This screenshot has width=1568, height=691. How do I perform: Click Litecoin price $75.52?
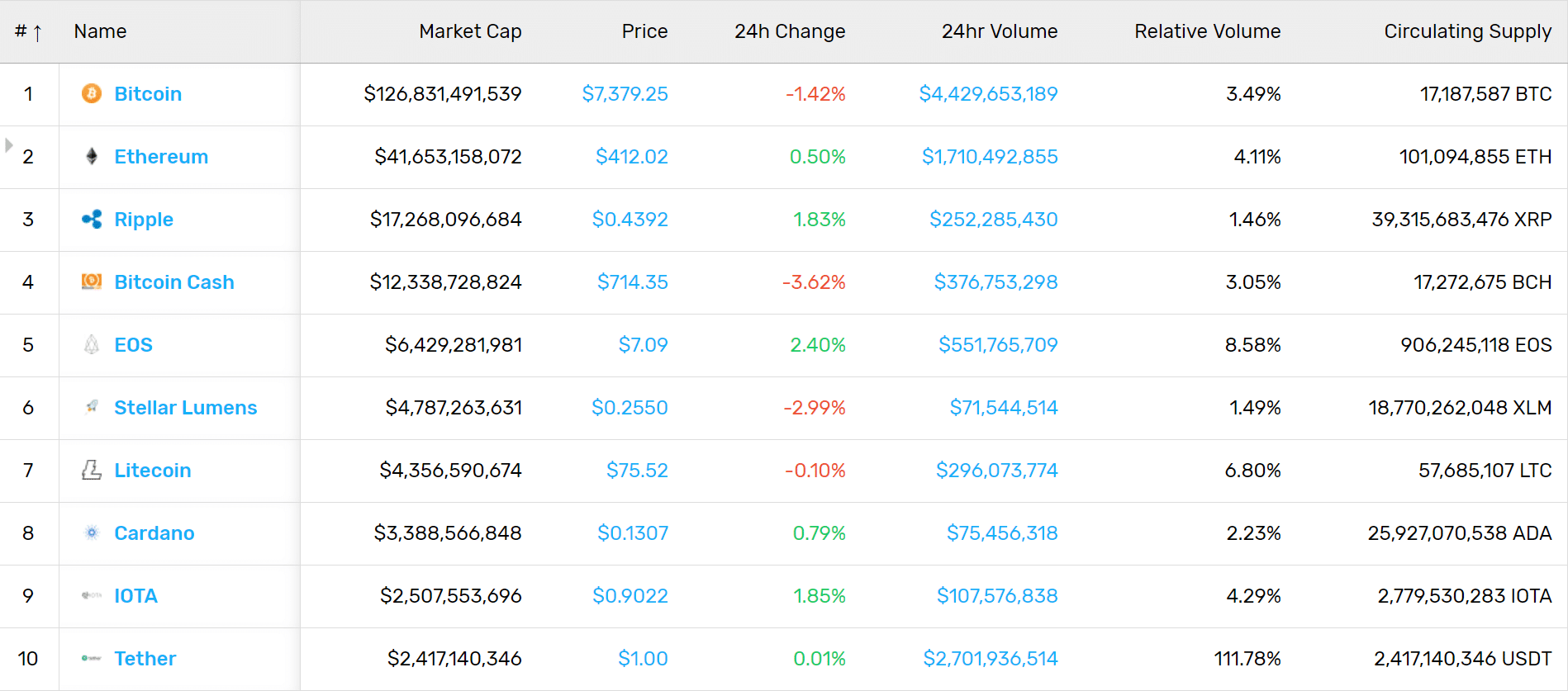[637, 471]
